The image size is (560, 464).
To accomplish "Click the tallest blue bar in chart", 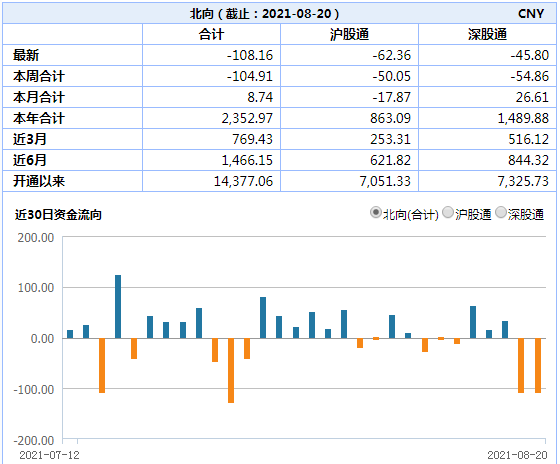I will click(118, 306).
